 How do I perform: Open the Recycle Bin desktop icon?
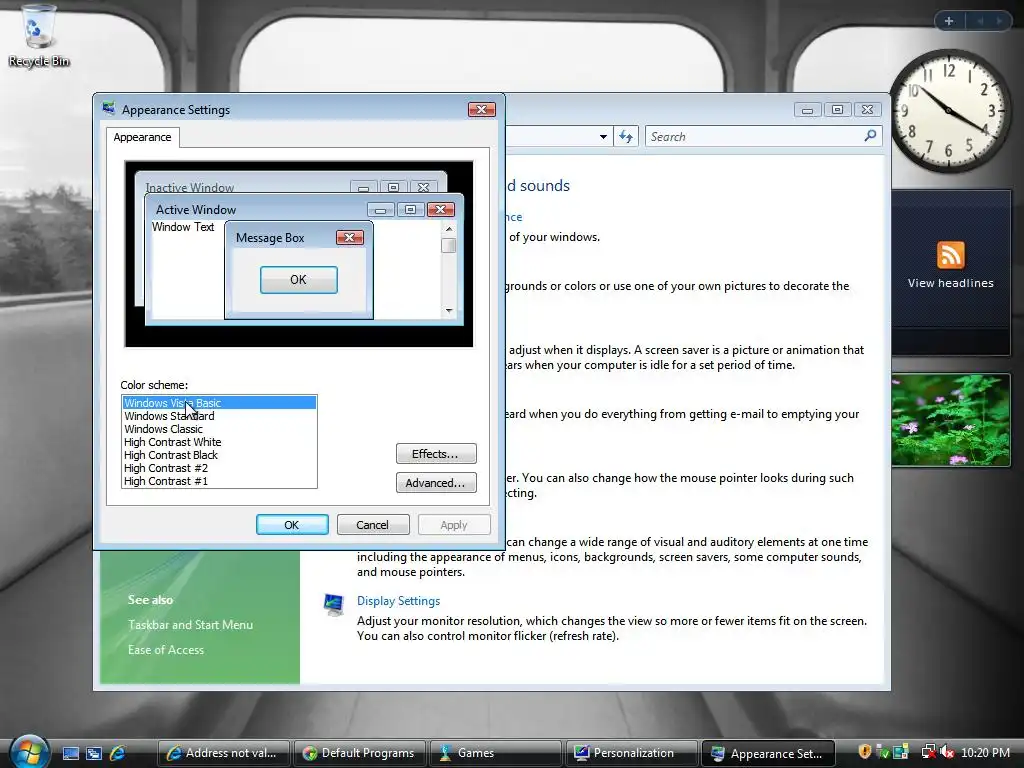pyautogui.click(x=38, y=35)
